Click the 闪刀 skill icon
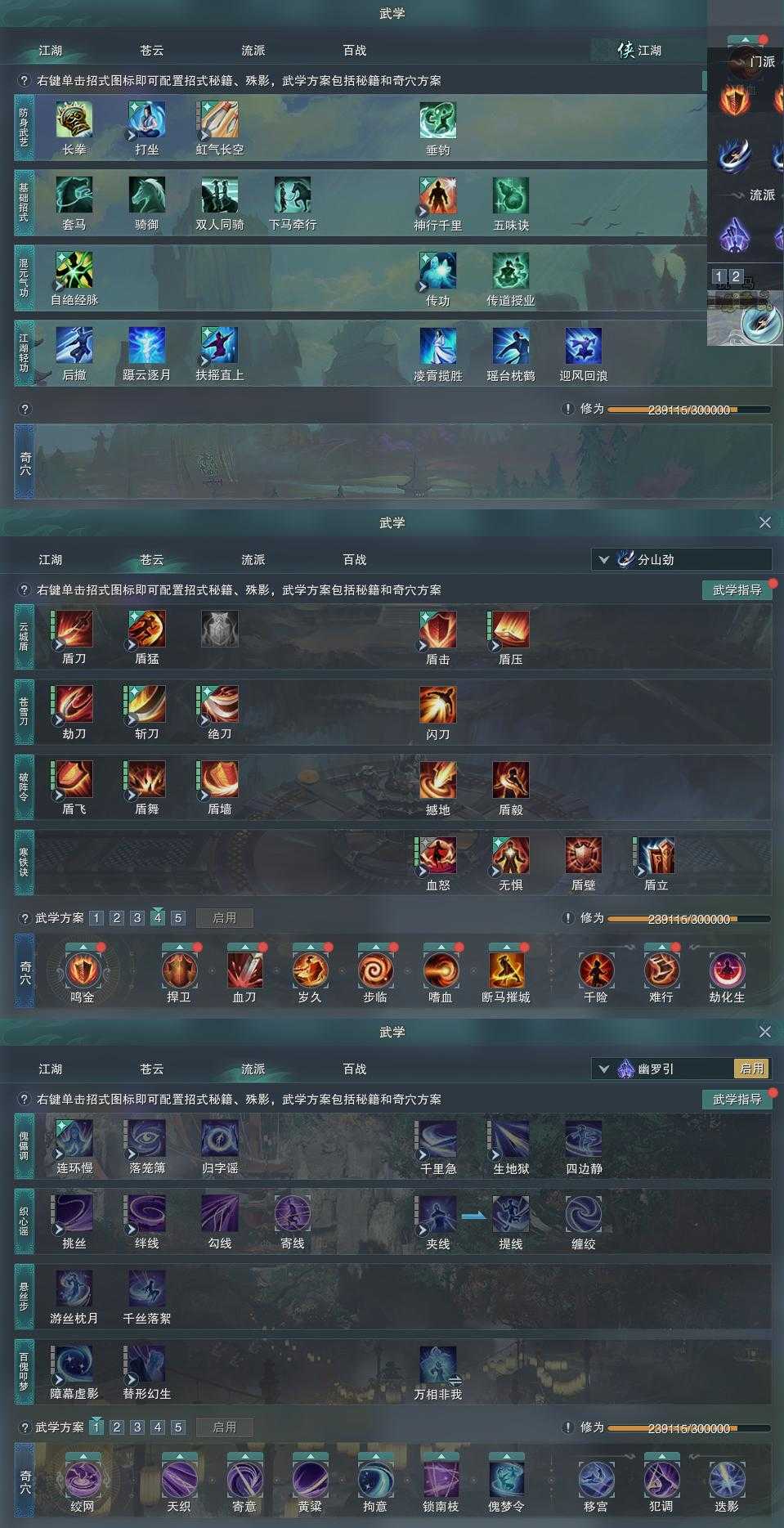 (x=438, y=704)
